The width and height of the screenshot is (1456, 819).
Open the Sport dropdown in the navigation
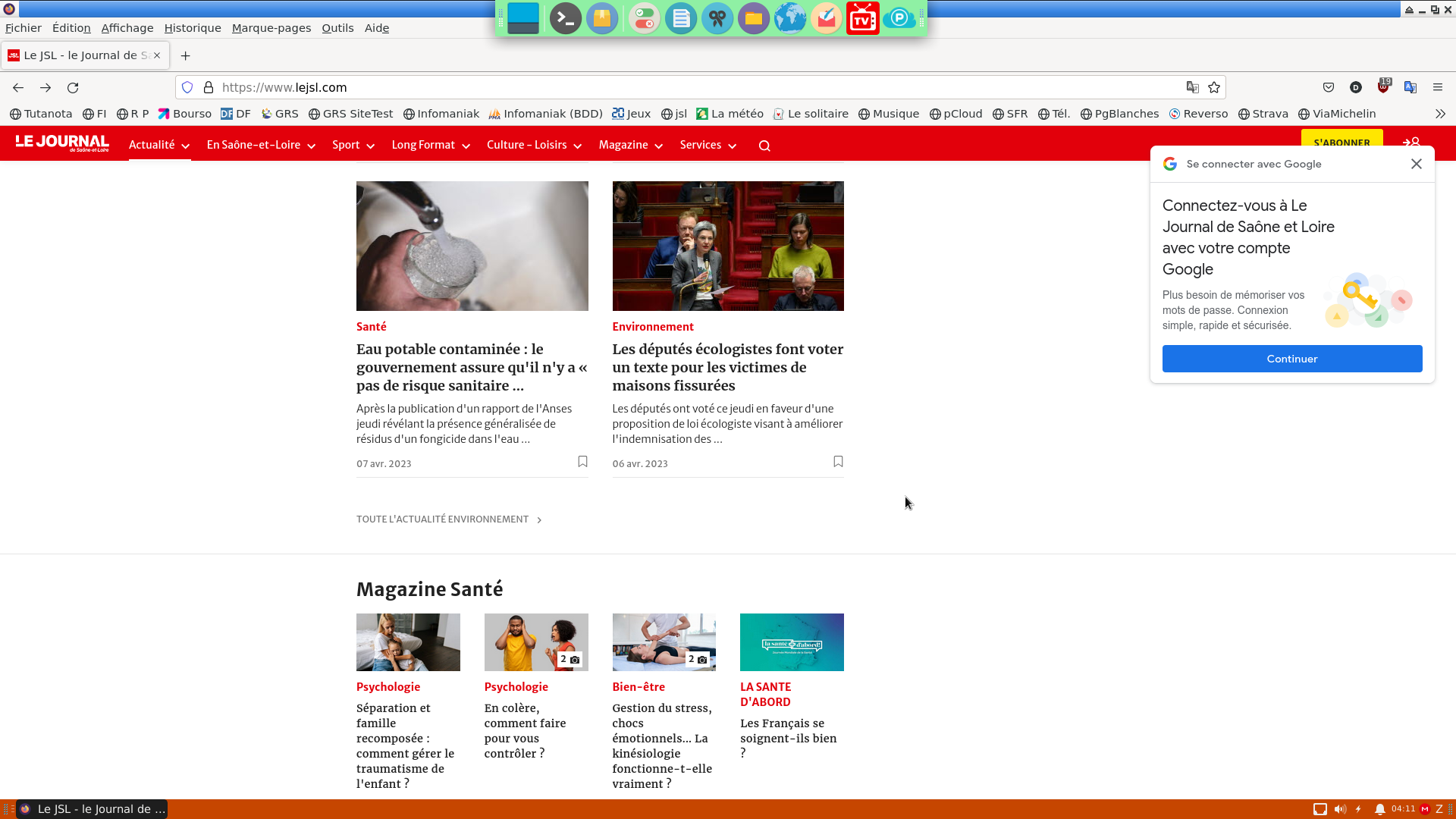pos(353,145)
